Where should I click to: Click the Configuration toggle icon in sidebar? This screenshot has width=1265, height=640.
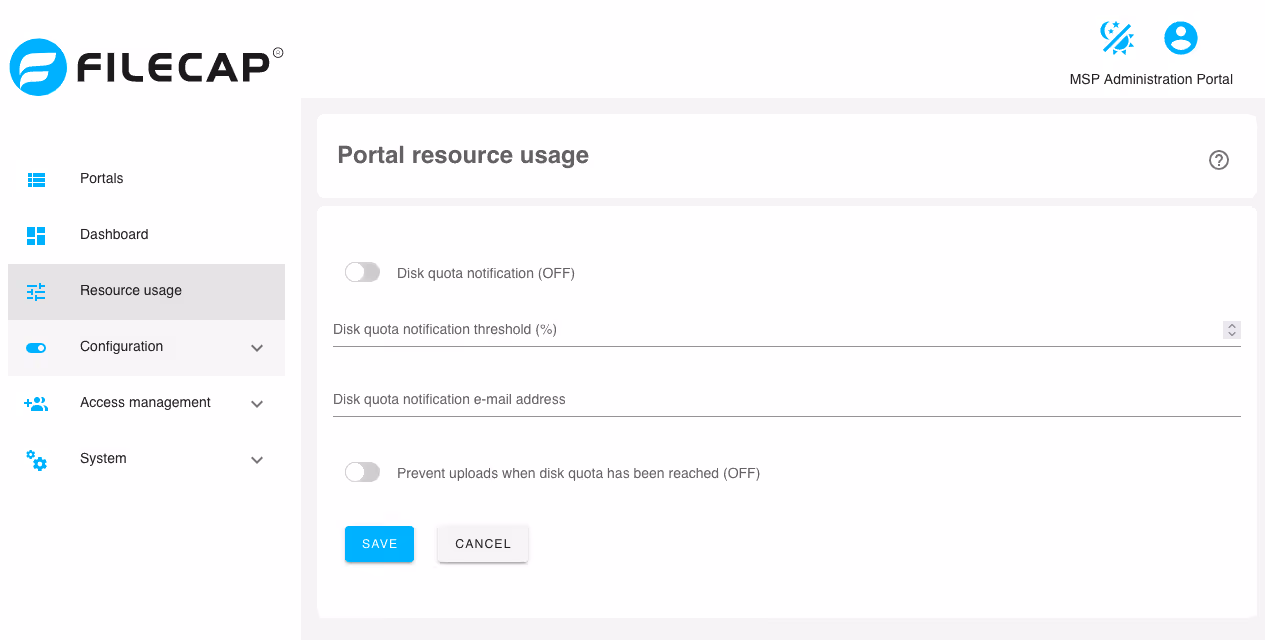[x=36, y=347]
